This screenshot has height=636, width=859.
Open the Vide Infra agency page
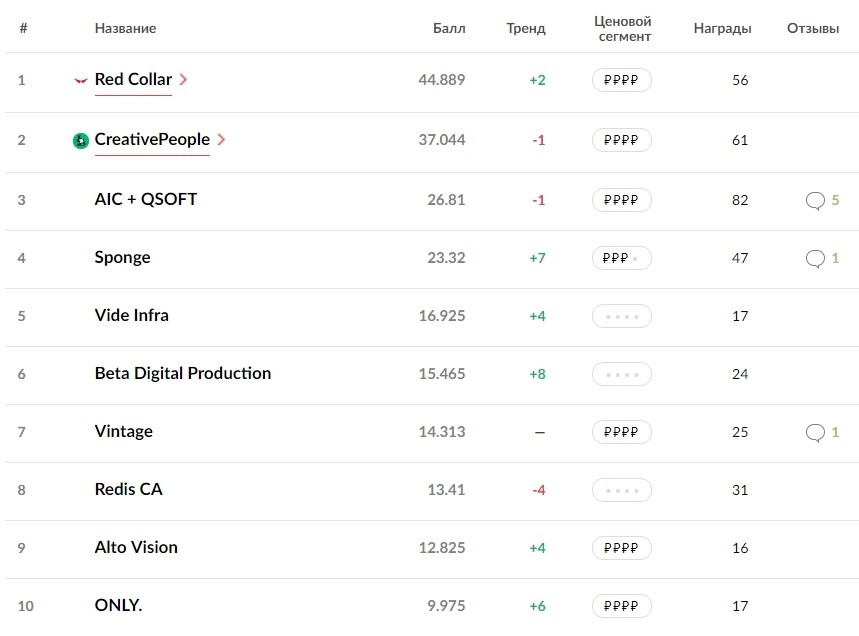pos(132,316)
